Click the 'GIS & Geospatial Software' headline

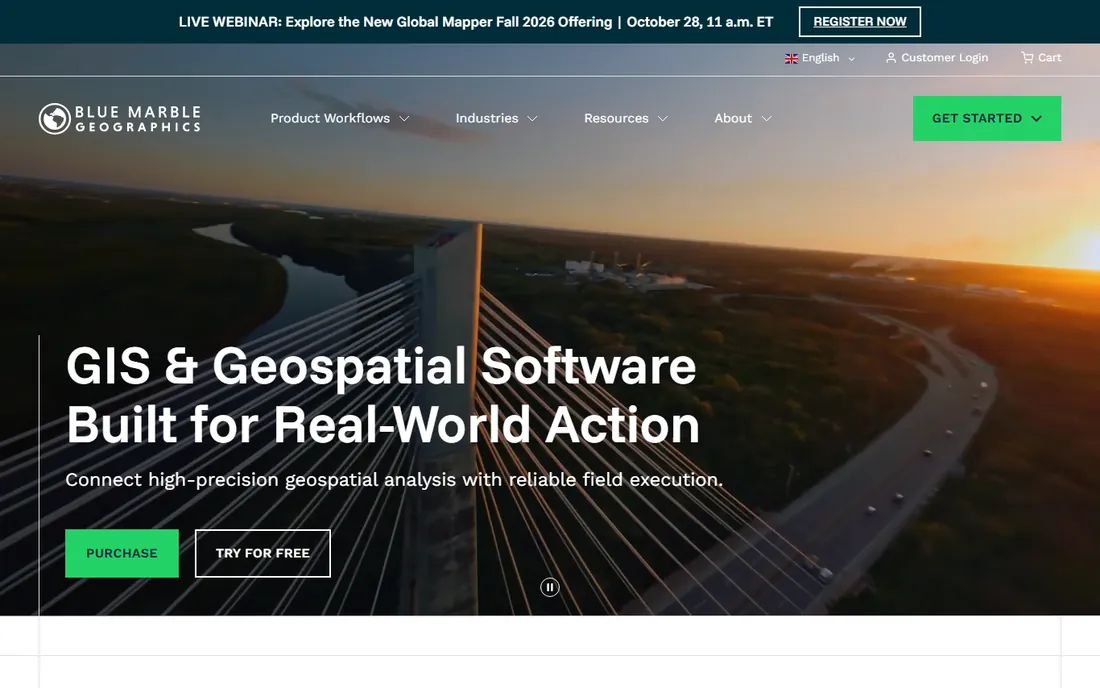click(x=382, y=366)
